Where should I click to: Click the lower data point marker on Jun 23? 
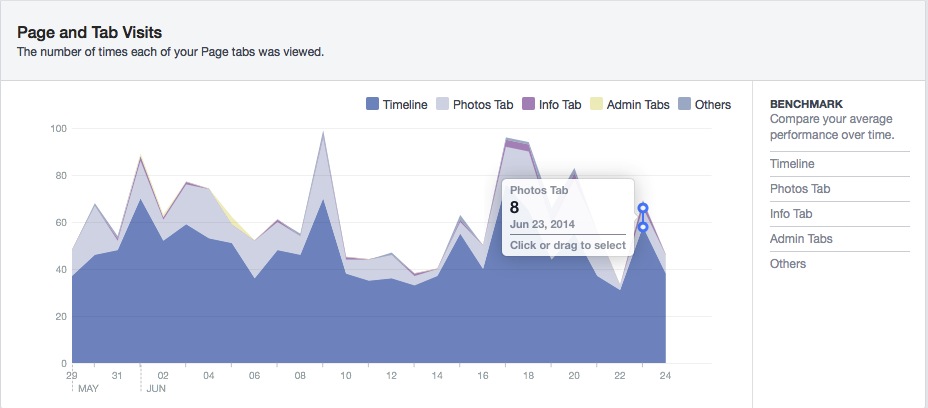click(643, 227)
